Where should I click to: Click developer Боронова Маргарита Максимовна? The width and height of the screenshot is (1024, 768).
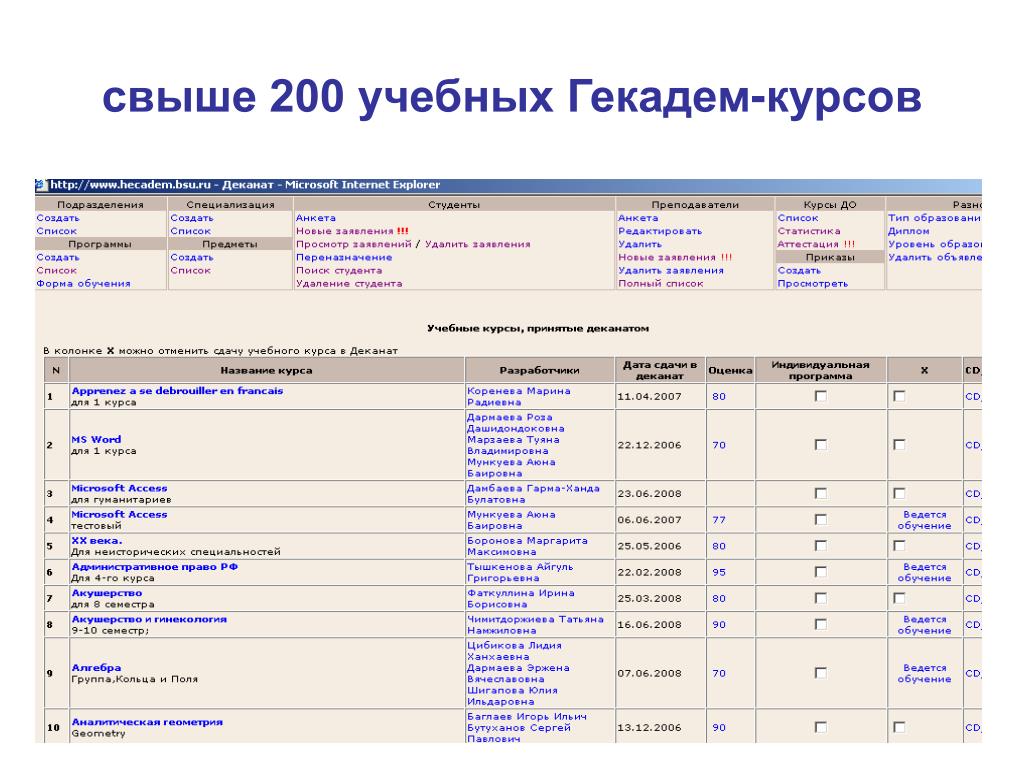pos(527,546)
